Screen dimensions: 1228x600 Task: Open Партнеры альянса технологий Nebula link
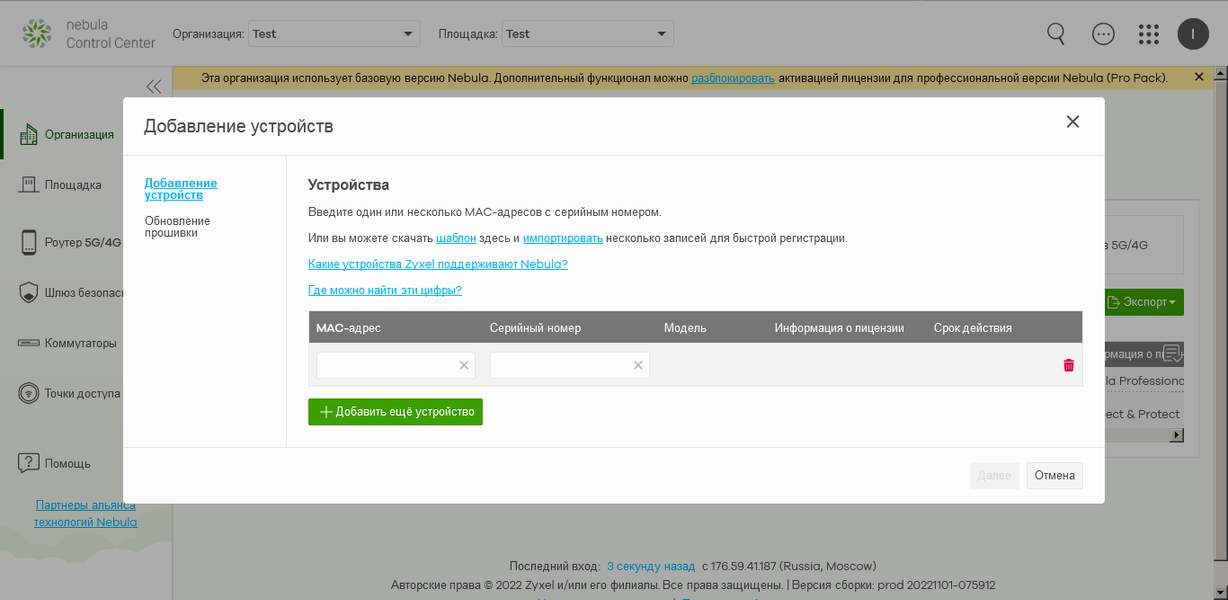86,513
